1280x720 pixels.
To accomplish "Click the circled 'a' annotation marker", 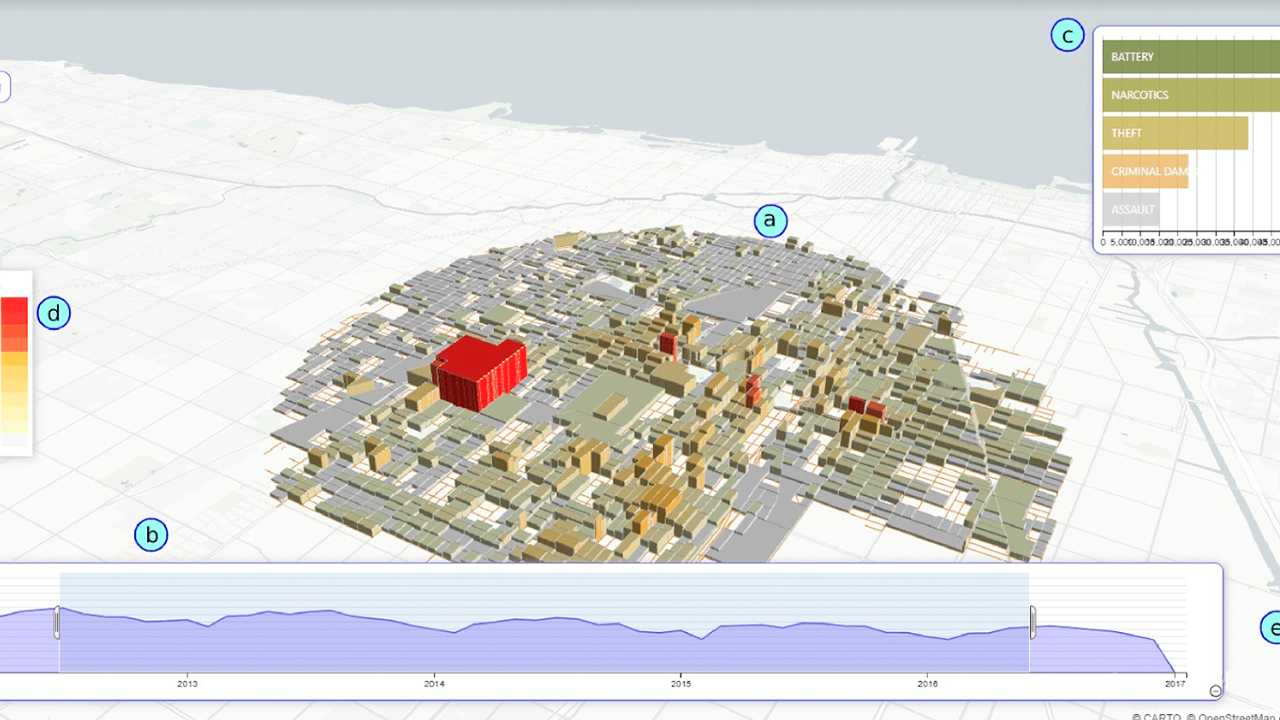I will [x=770, y=220].
